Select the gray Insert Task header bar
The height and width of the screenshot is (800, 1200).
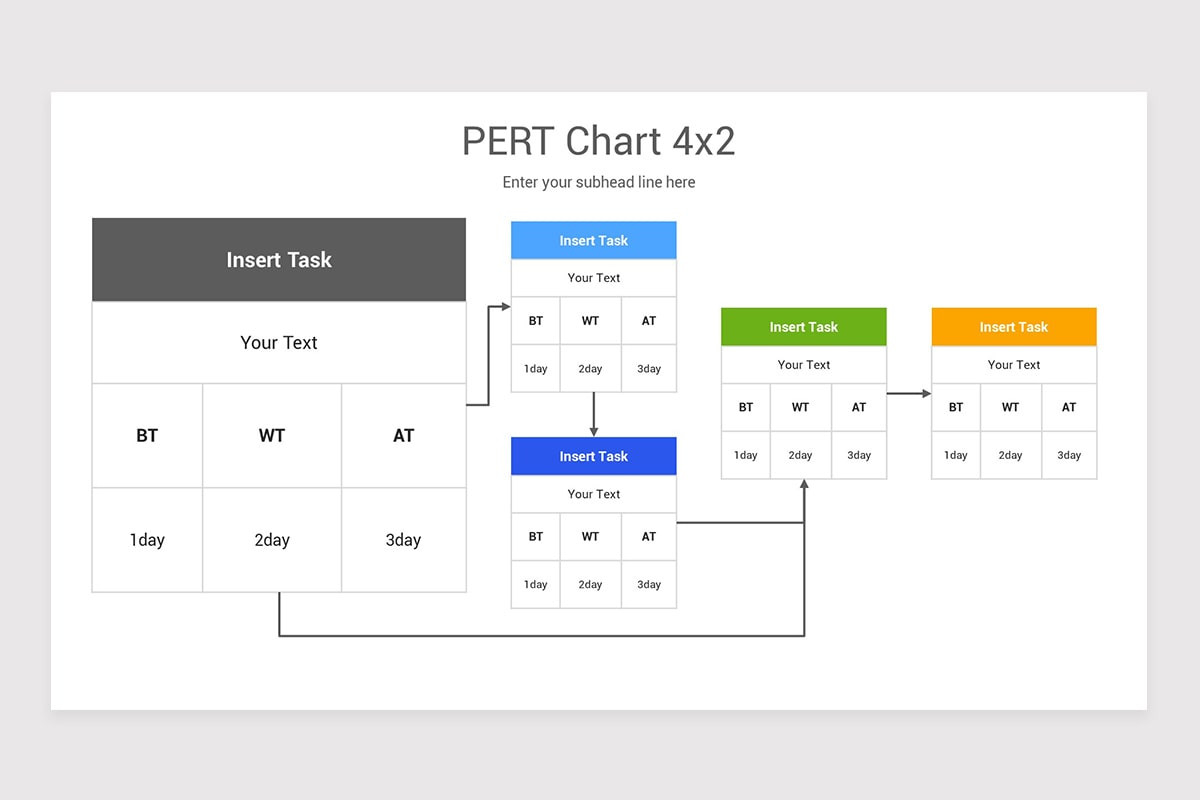coord(278,259)
